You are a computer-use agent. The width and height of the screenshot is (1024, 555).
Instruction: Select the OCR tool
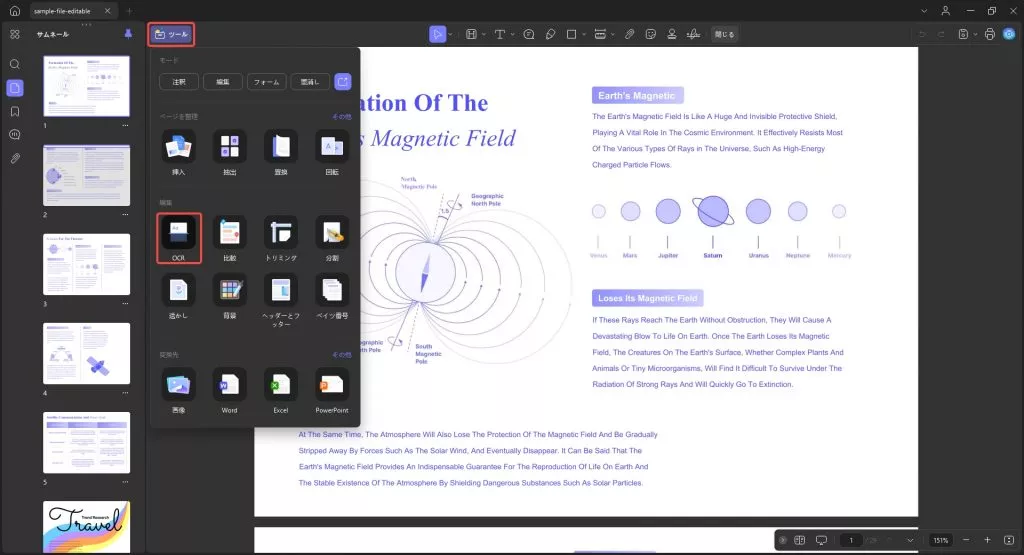click(x=178, y=238)
